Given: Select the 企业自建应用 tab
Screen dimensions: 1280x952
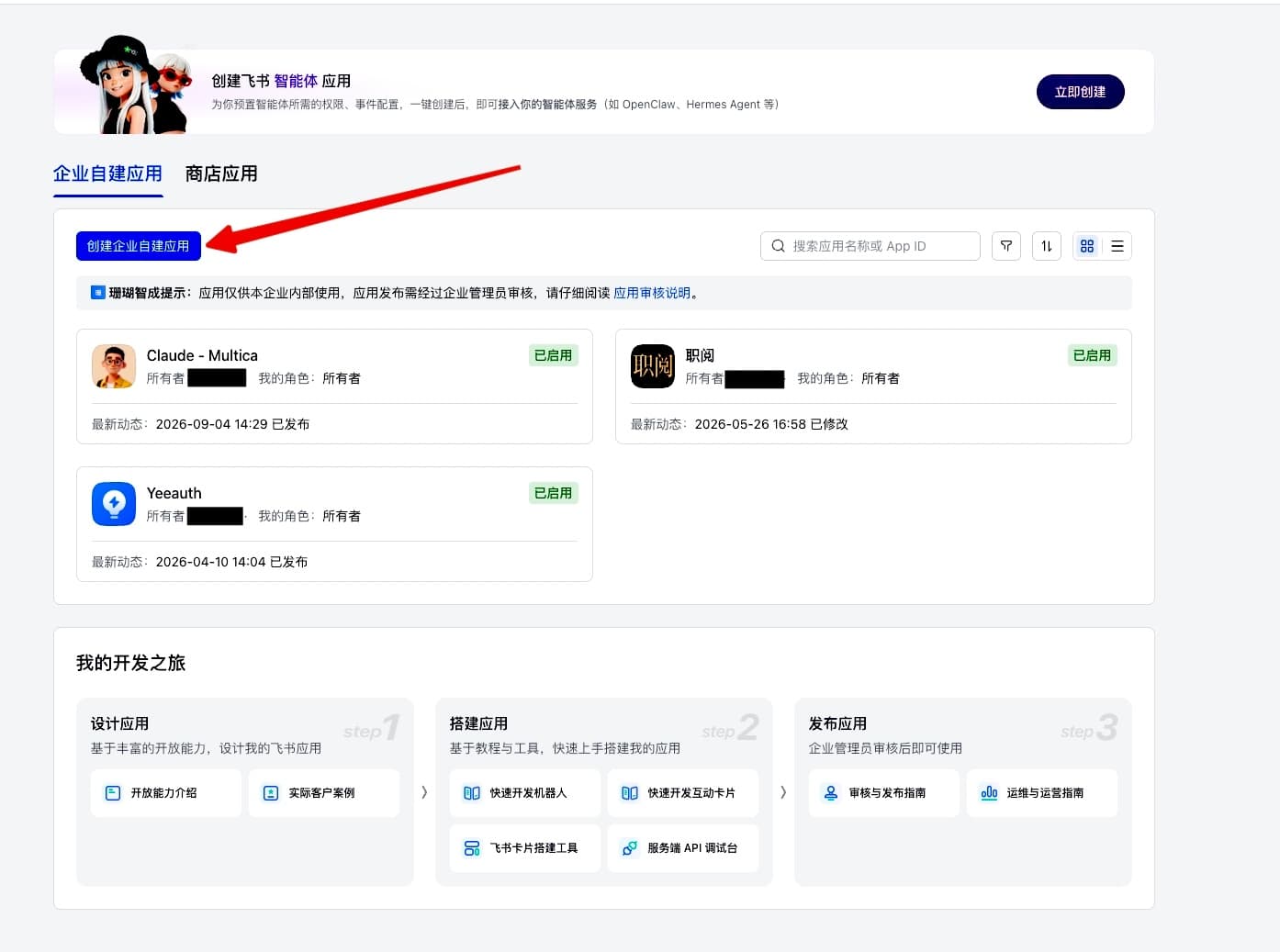Looking at the screenshot, I should pos(107,174).
